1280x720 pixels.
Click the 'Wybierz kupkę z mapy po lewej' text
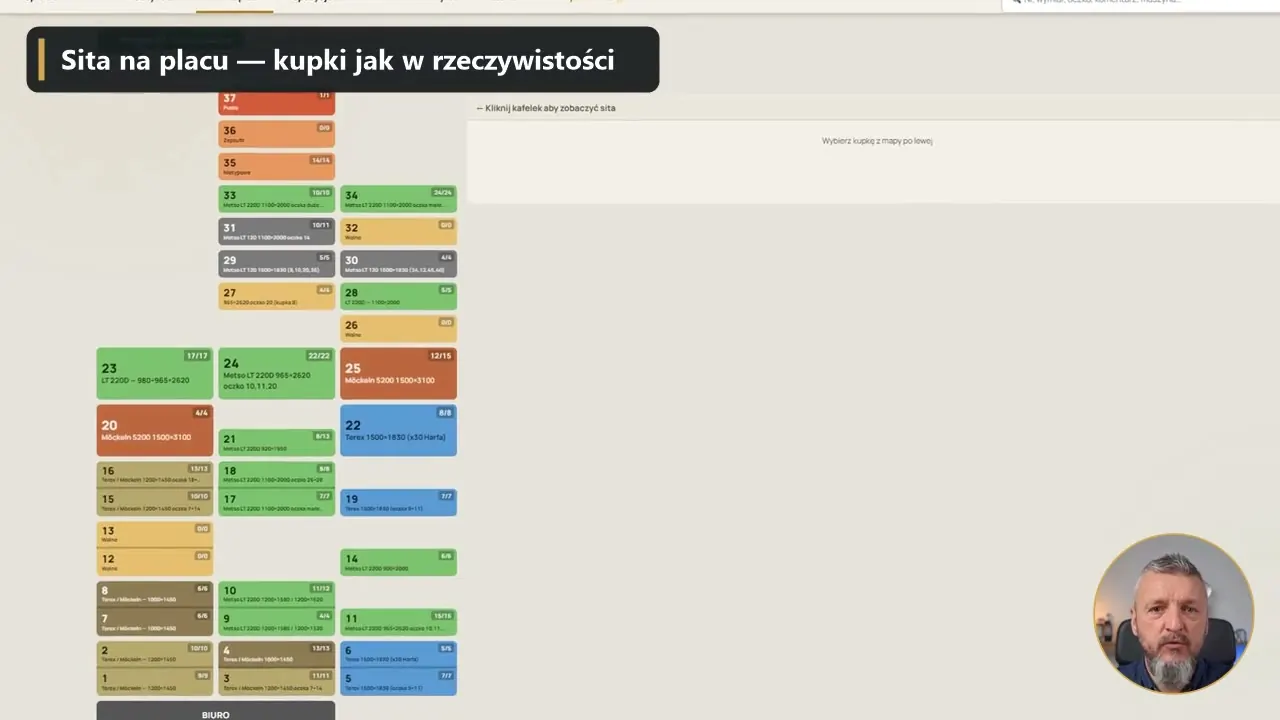click(877, 141)
